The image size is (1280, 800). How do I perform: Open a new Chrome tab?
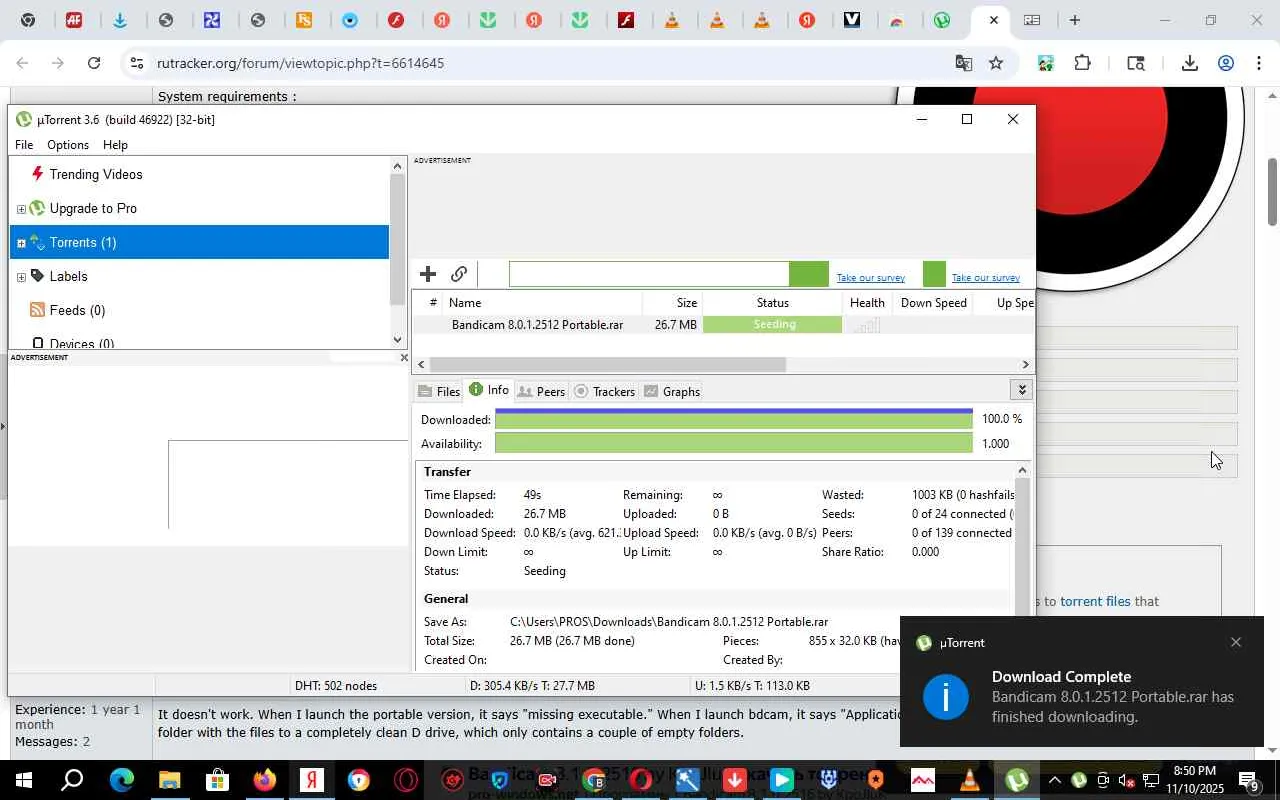(1075, 20)
